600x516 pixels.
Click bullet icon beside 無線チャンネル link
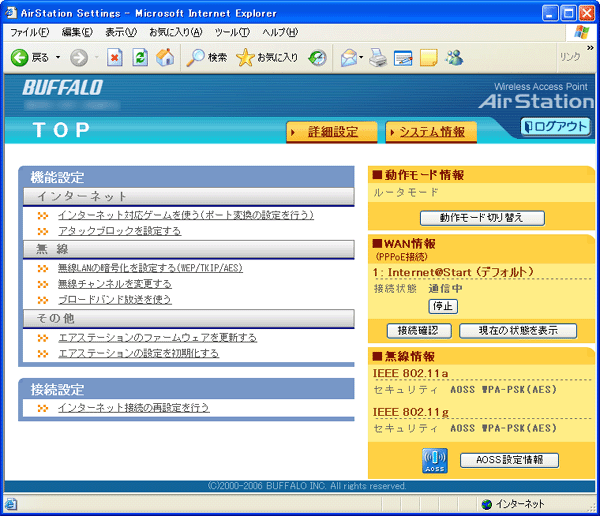(43, 284)
